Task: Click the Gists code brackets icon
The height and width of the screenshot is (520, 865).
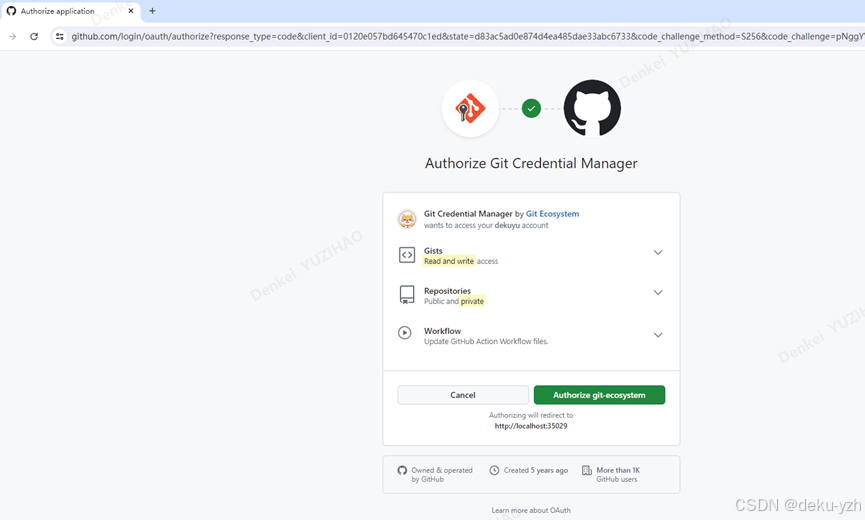Action: pos(407,255)
